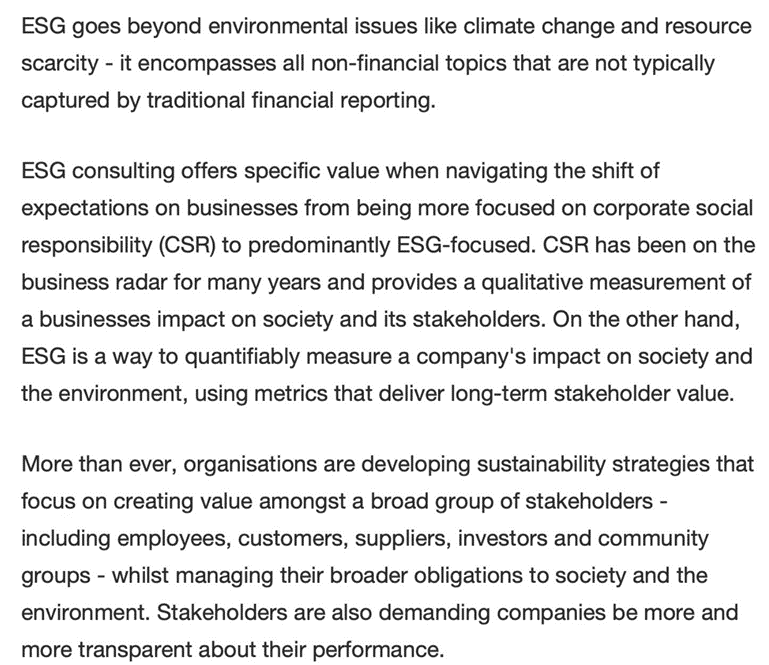Click "More than ever" opening the third paragraph

[99, 464]
